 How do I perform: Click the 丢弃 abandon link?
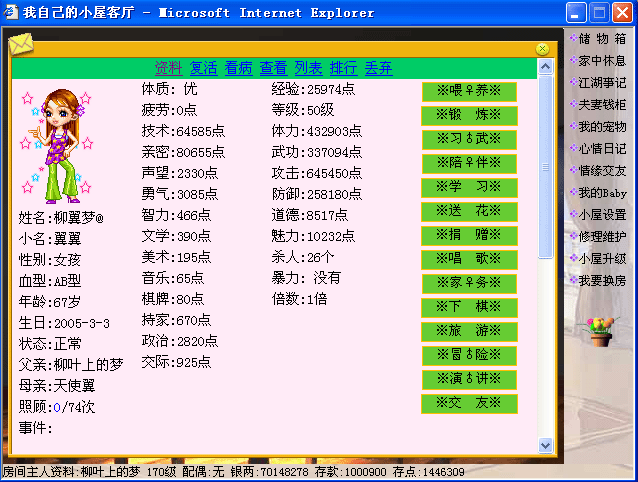point(378,68)
